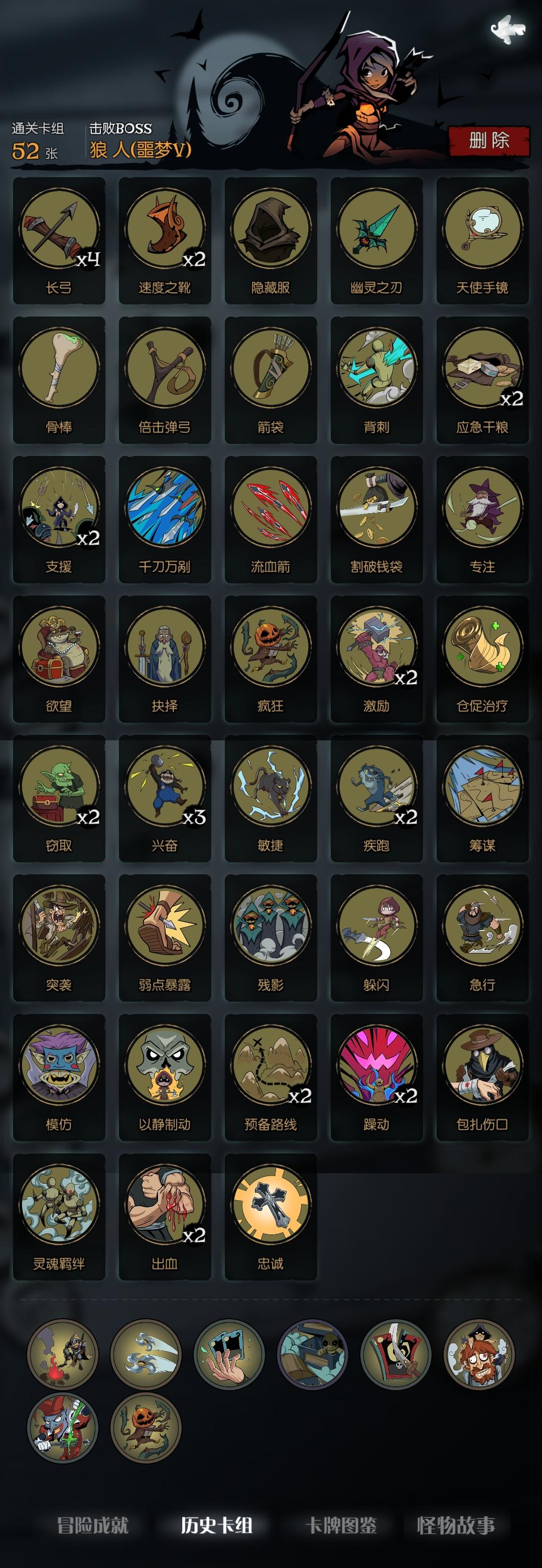This screenshot has width=542, height=1568.
Task: Switch to the 卡牌图鉴 tab
Action: (x=341, y=1525)
